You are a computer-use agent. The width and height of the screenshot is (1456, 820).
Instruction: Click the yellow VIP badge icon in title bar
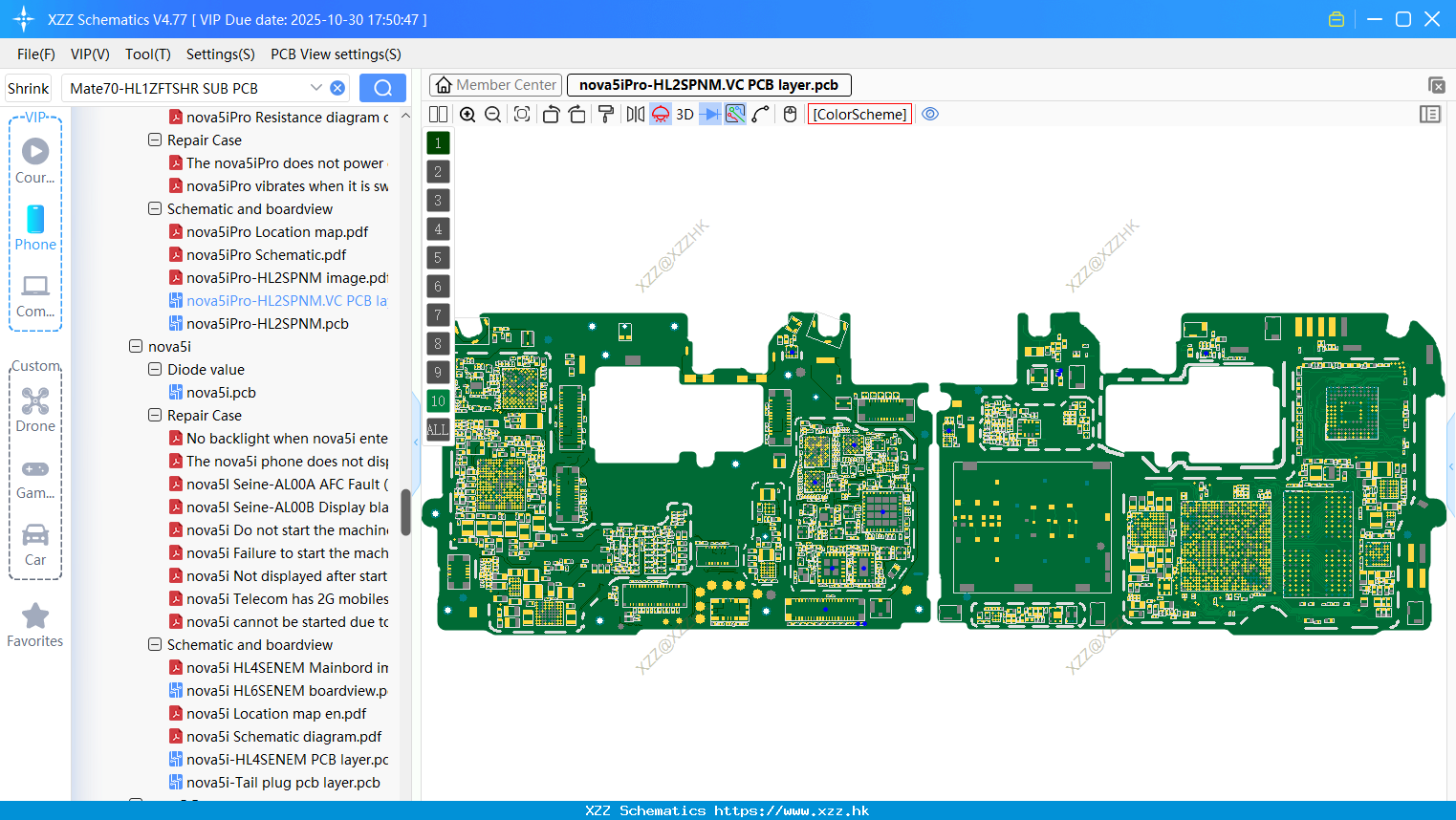click(x=1336, y=19)
